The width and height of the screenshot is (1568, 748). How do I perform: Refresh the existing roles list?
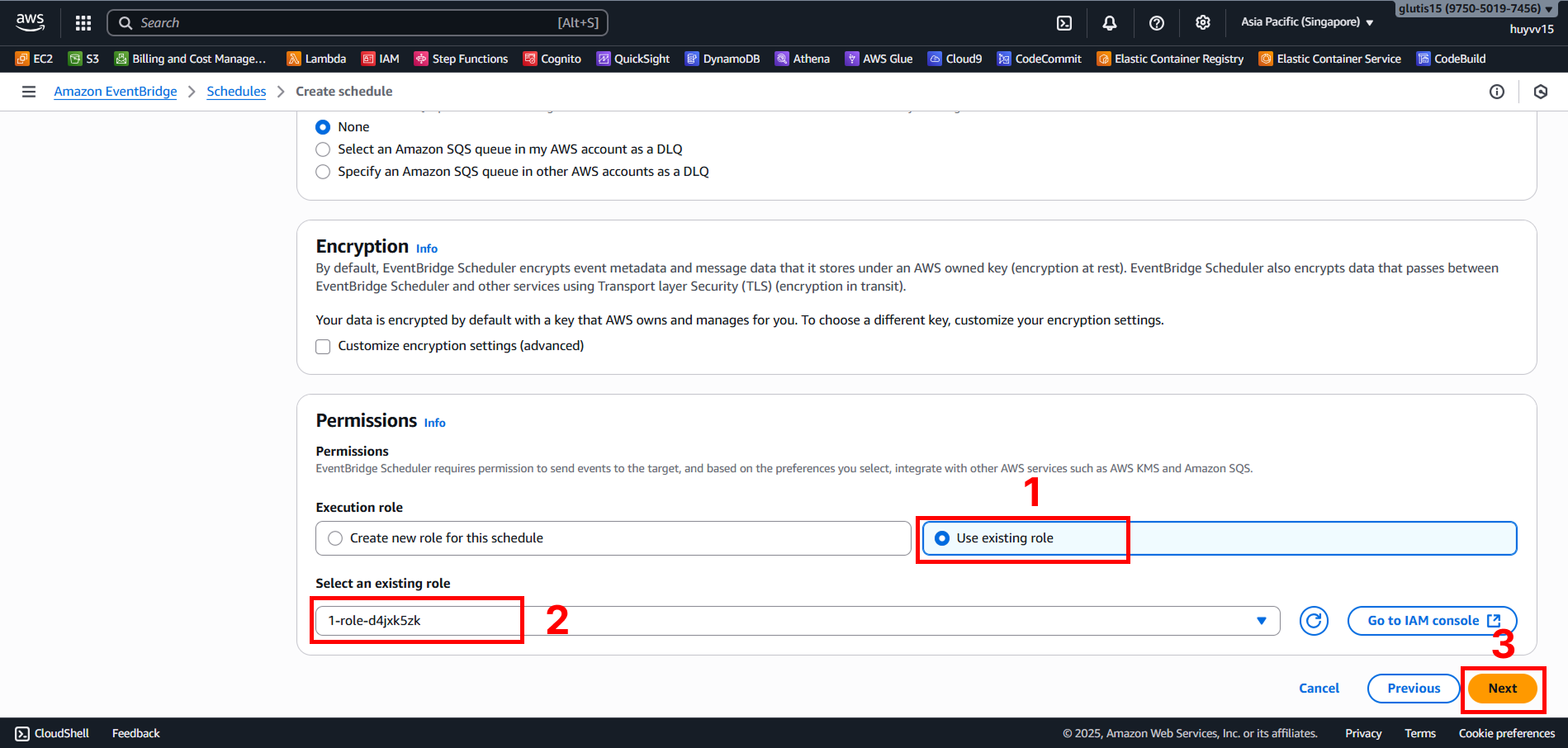(x=1314, y=621)
